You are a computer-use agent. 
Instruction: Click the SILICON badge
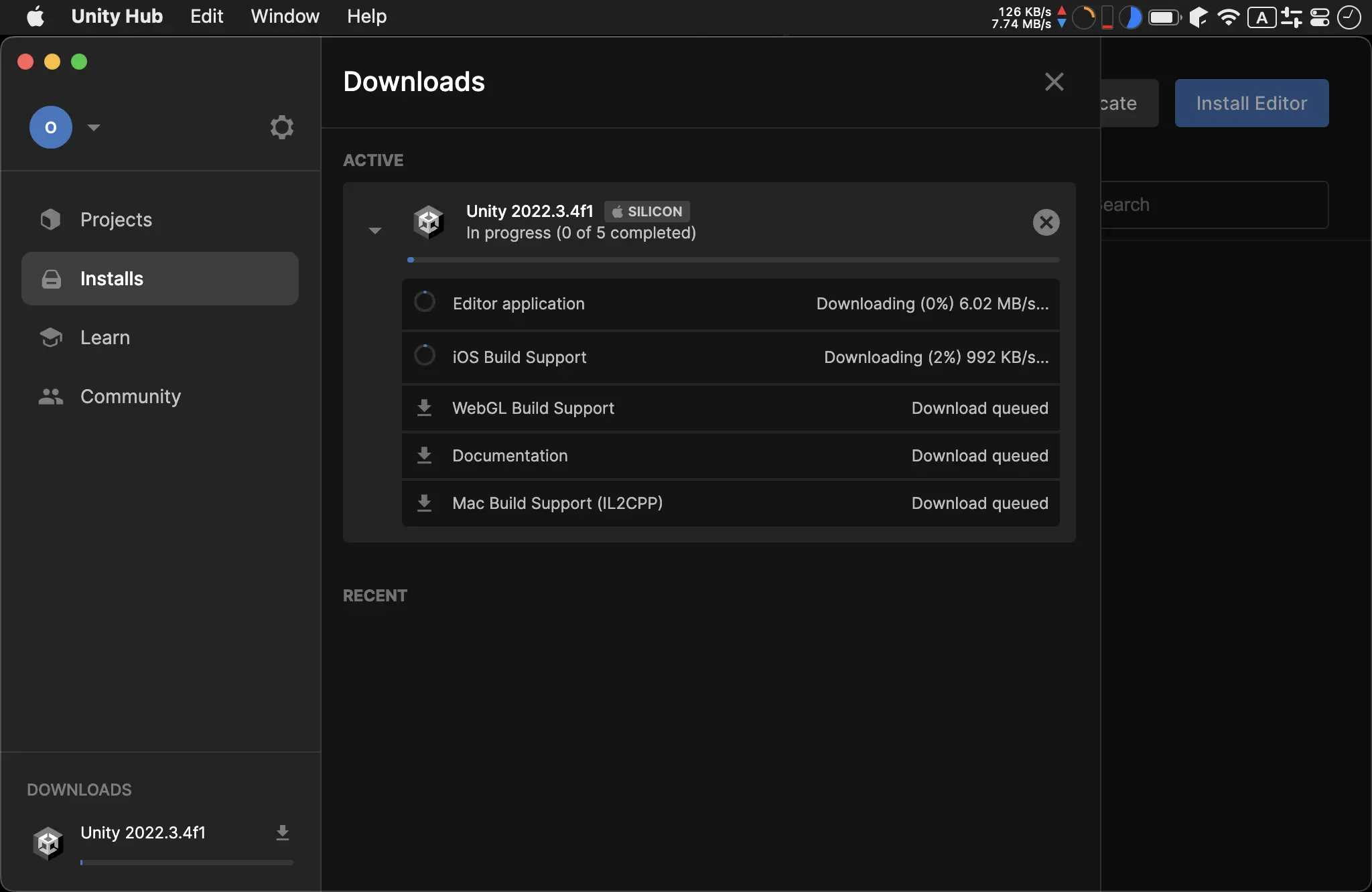point(647,212)
